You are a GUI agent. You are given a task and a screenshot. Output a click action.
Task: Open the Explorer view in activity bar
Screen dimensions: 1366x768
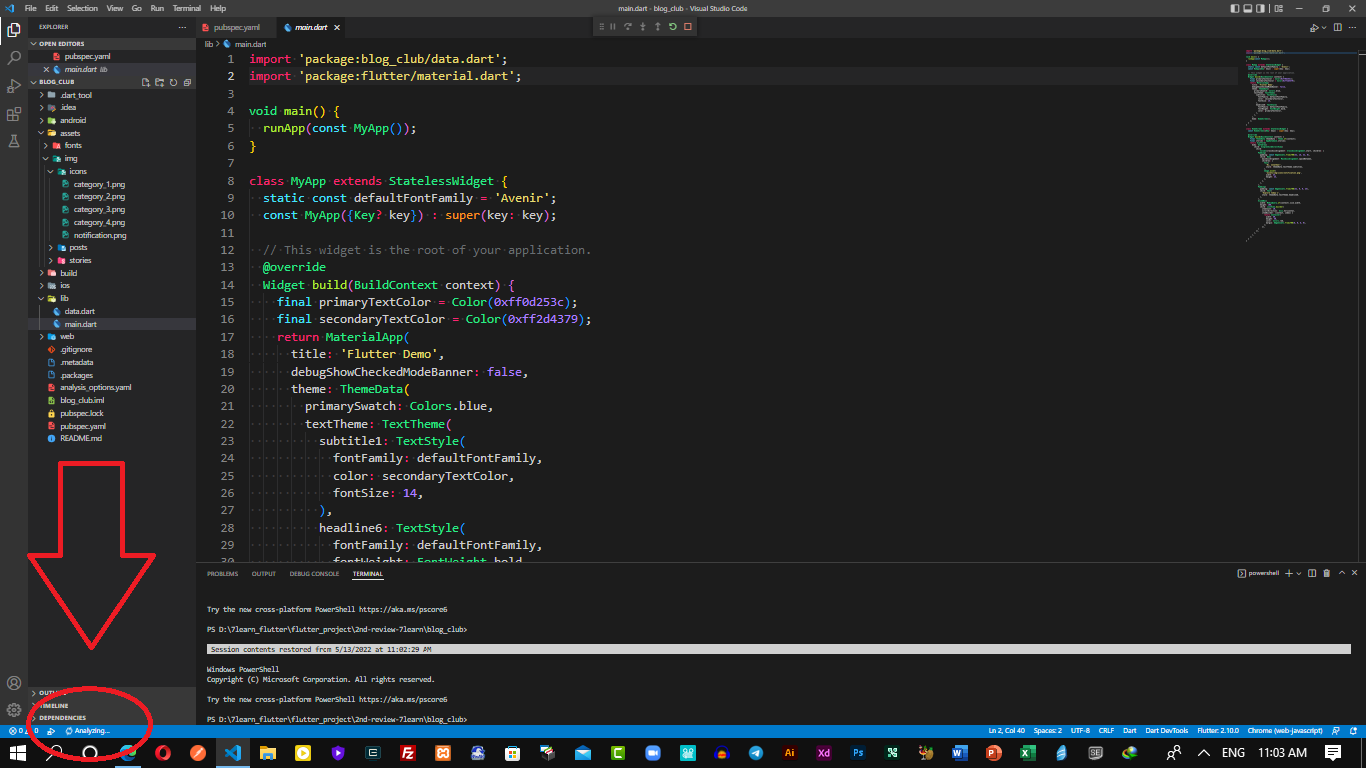coord(14,30)
